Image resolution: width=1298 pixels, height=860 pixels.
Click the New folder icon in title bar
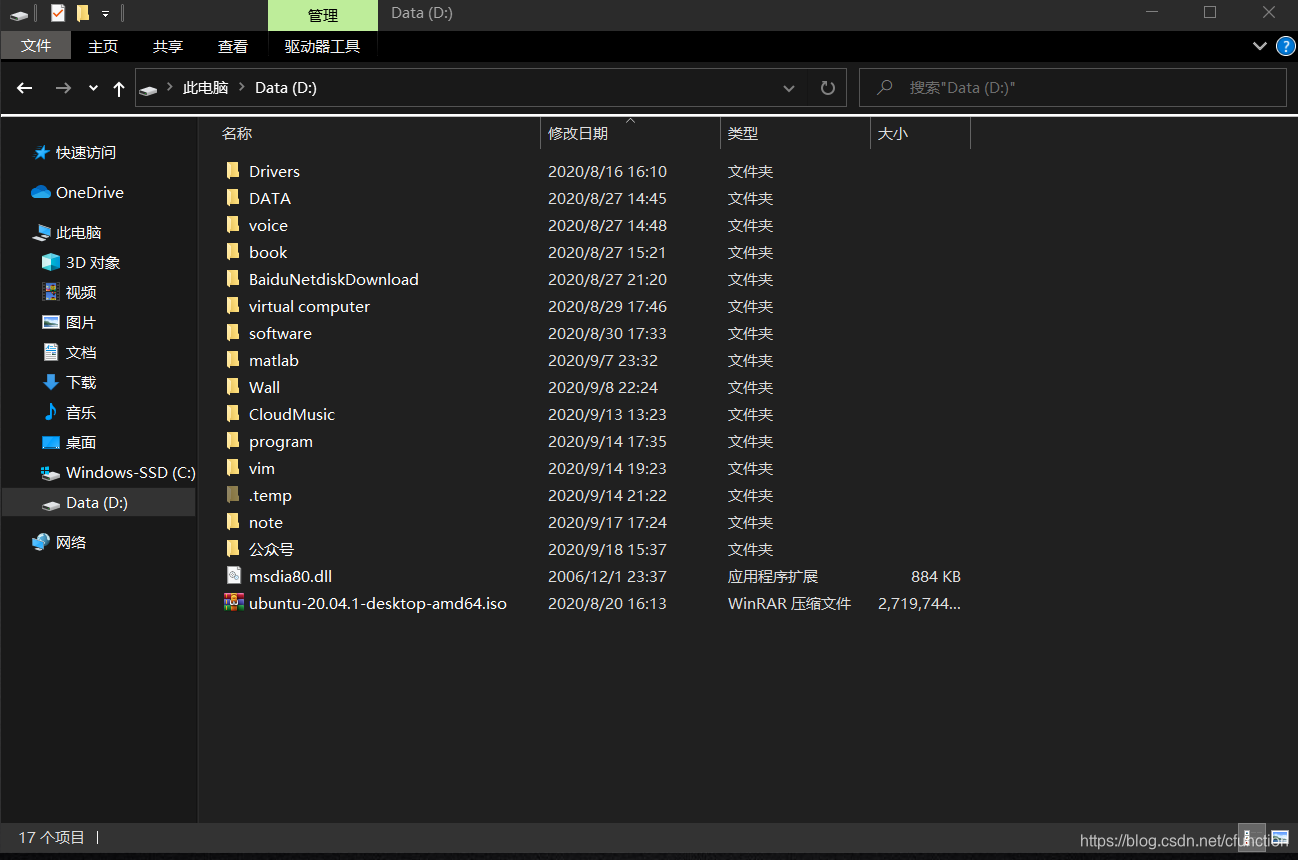click(83, 13)
